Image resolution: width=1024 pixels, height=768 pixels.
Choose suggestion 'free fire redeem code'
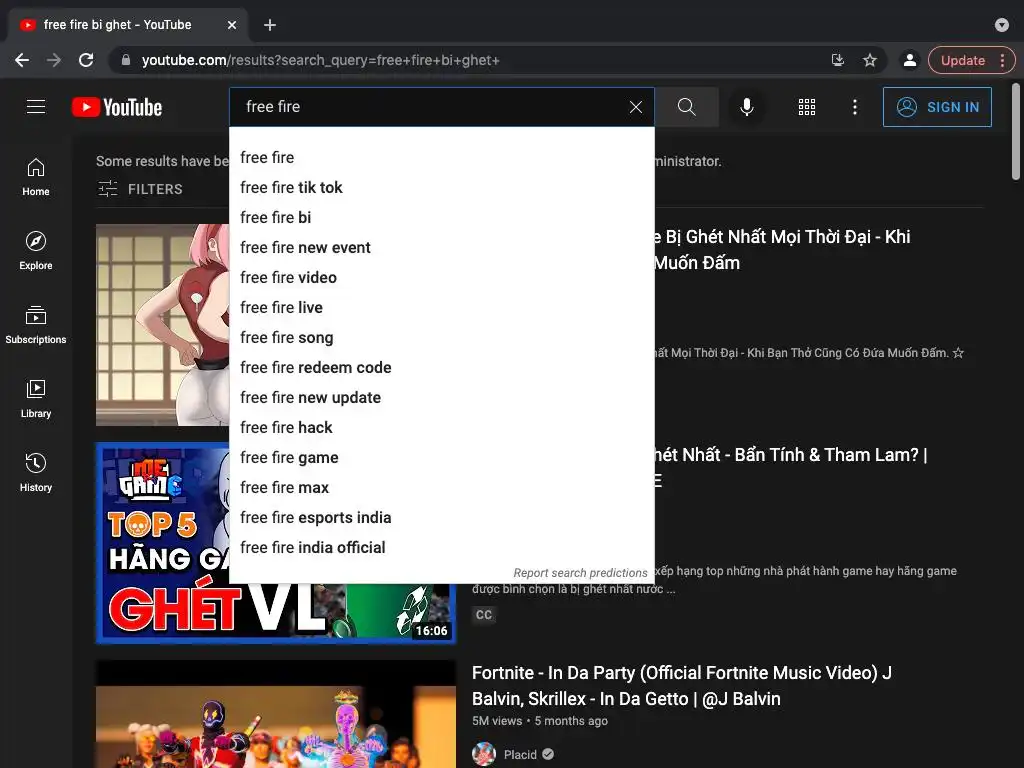click(442, 368)
